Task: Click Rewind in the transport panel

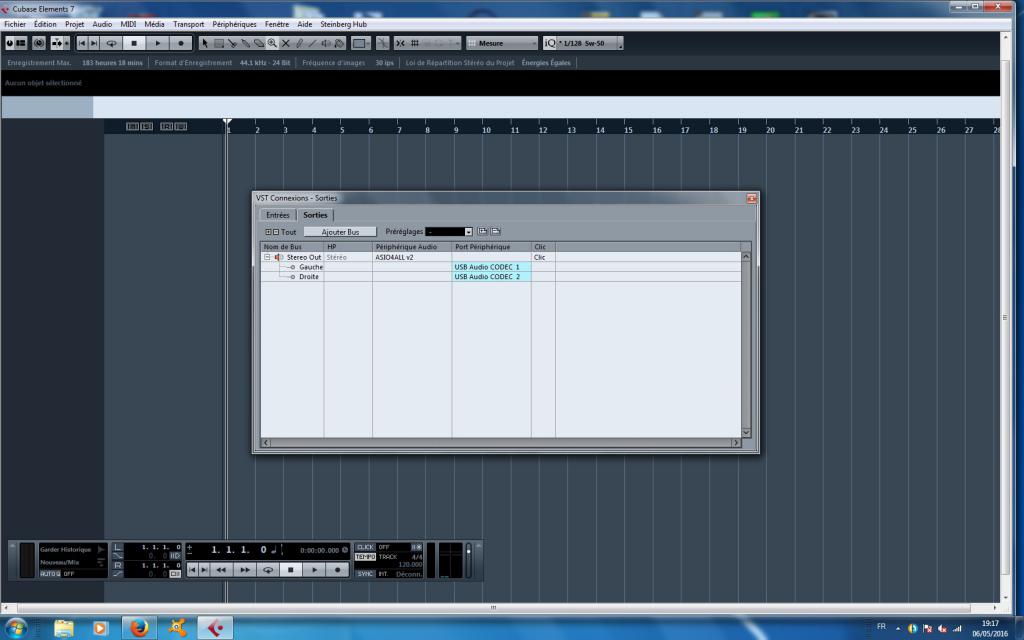Action: 221,570
